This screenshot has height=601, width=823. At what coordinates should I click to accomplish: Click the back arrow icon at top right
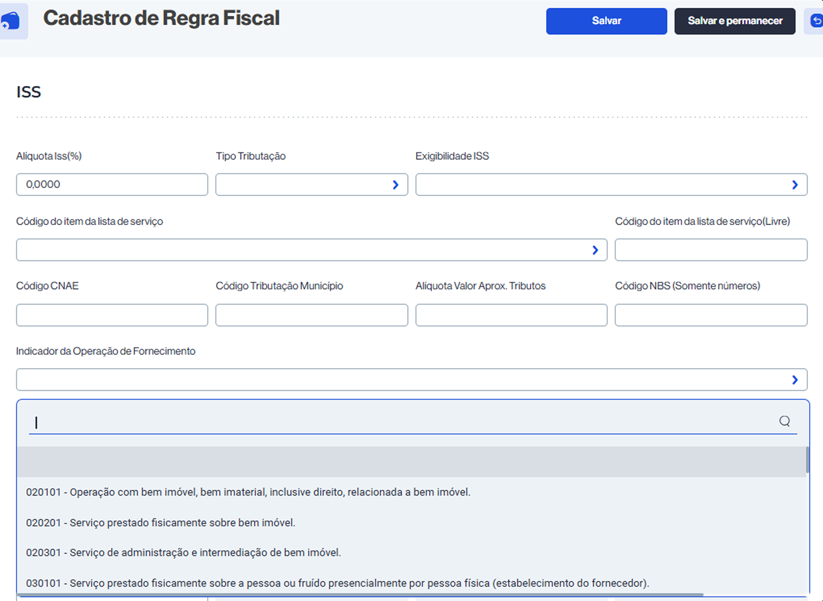815,21
